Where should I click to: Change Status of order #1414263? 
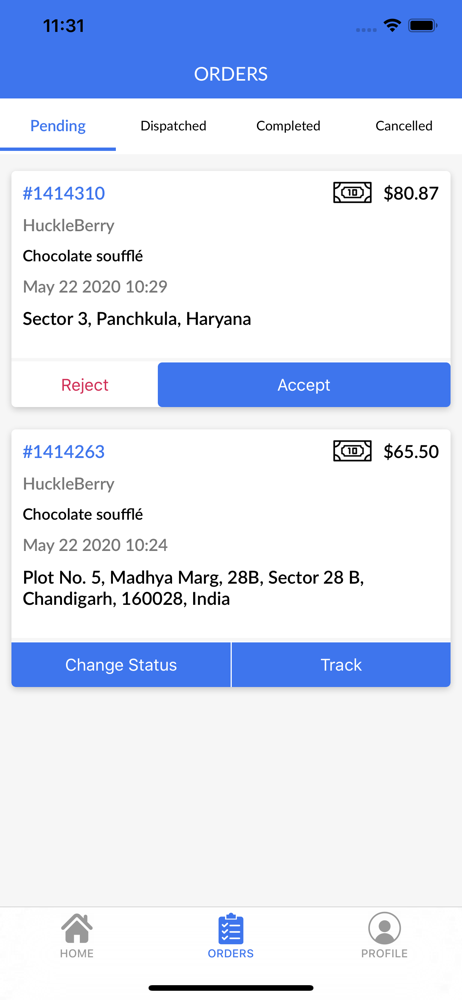click(x=121, y=665)
